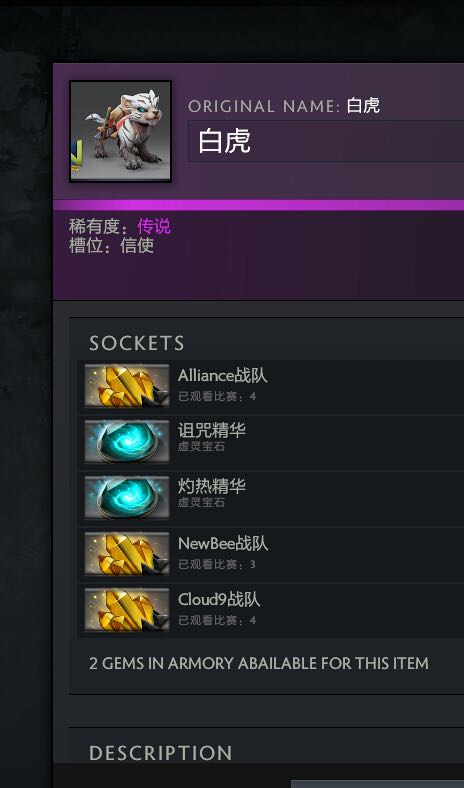Click the NewBee战队 golden gem icon
Viewport: 464px width, 788px height.
pyautogui.click(x=127, y=554)
